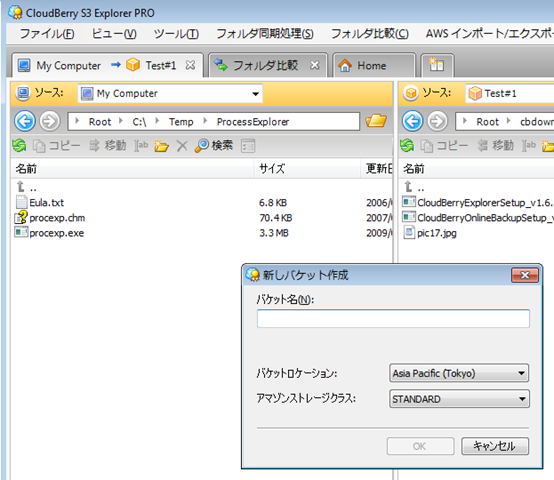
Task: Open the バケットロケーション Asia Pacific (Tokyo) dropdown
Action: (x=459, y=373)
